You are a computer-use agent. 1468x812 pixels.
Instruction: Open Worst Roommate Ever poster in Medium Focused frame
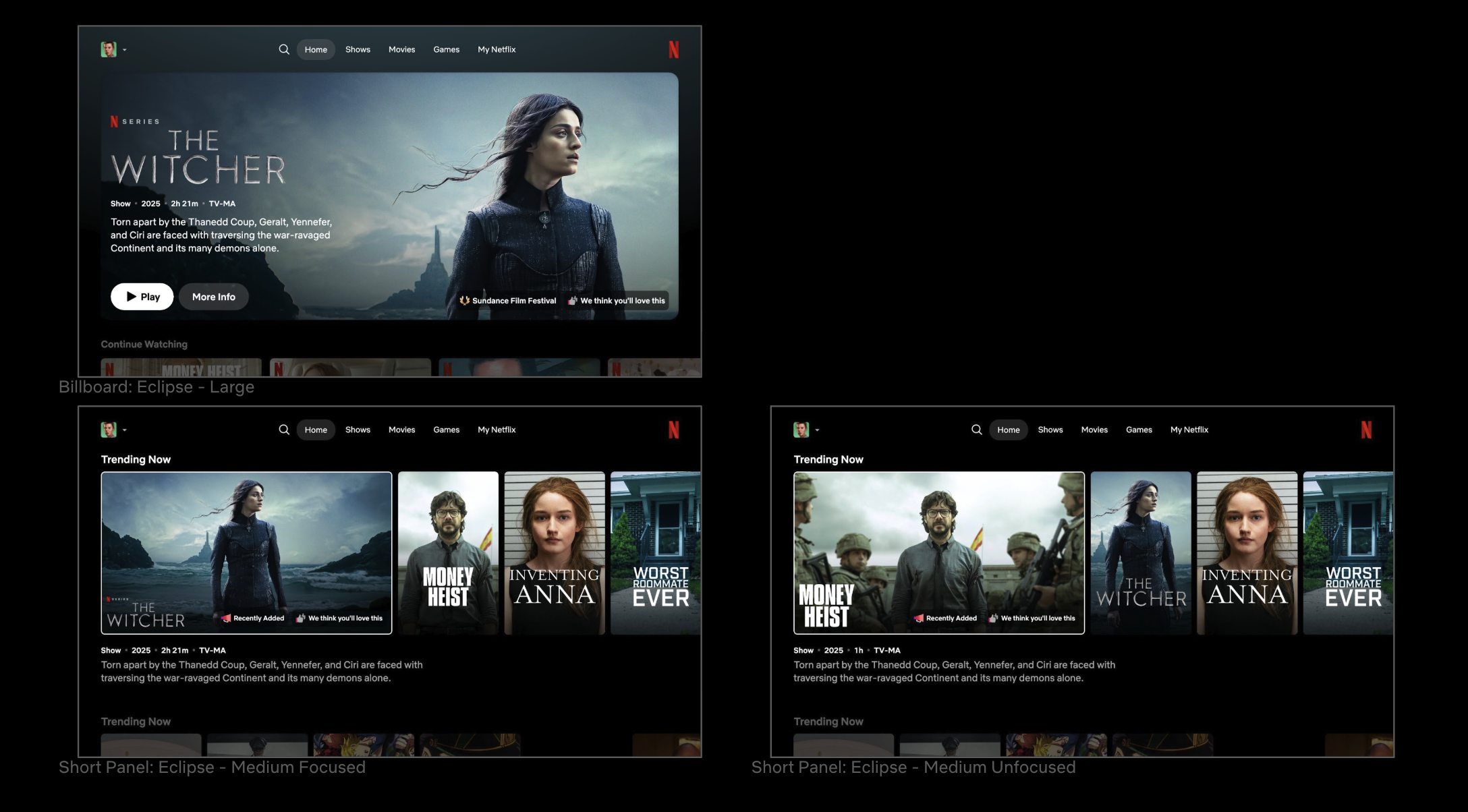pos(656,553)
